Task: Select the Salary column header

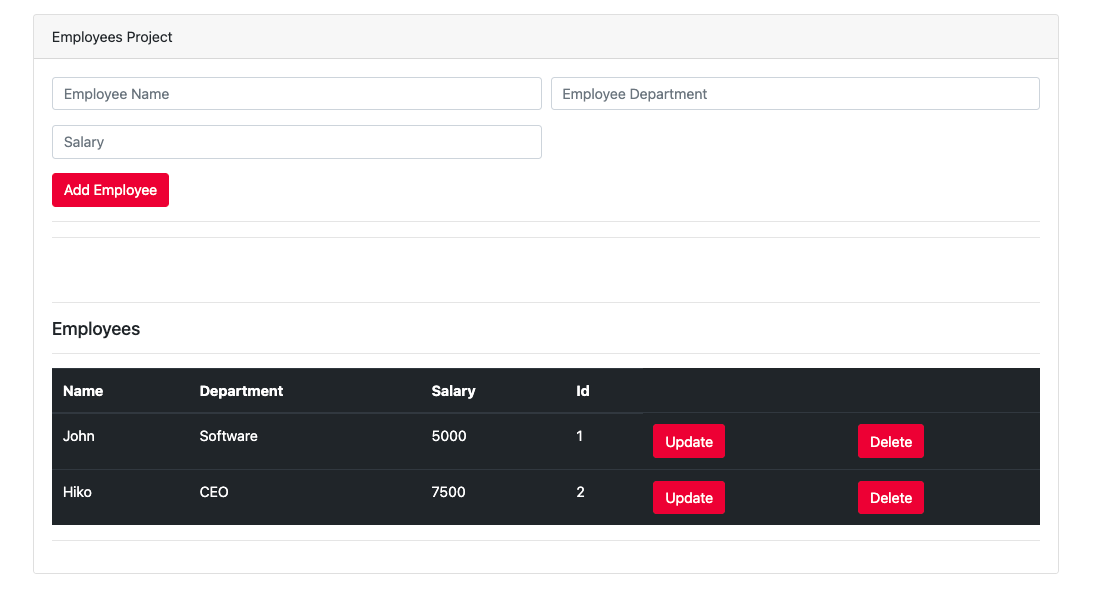Action: tap(452, 390)
